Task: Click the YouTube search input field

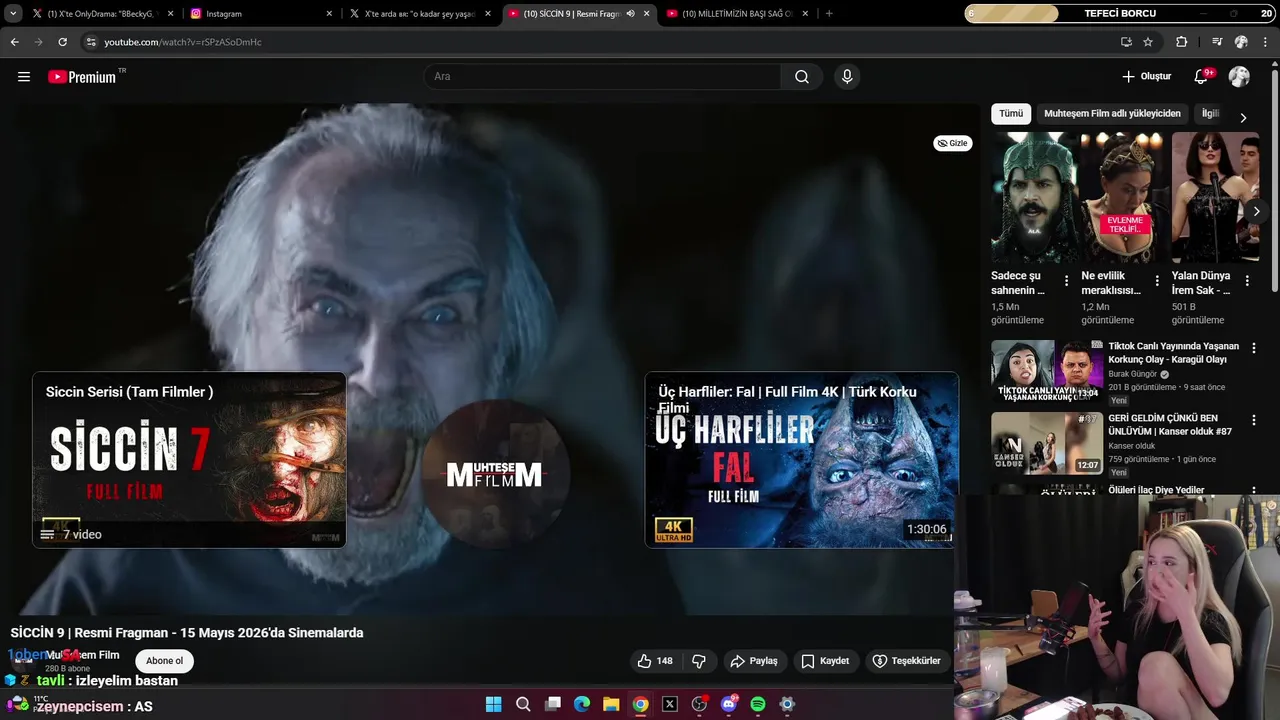Action: (603, 77)
